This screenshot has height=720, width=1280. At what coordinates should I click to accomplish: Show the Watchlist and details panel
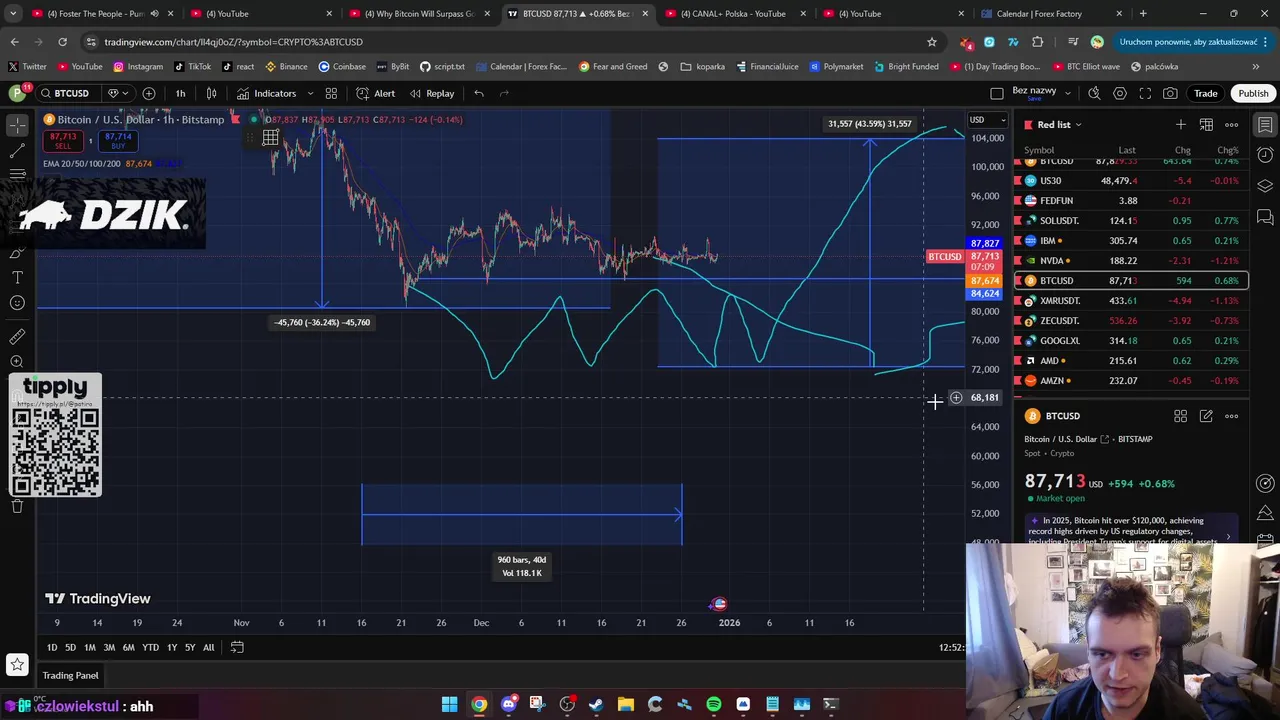[1265, 125]
